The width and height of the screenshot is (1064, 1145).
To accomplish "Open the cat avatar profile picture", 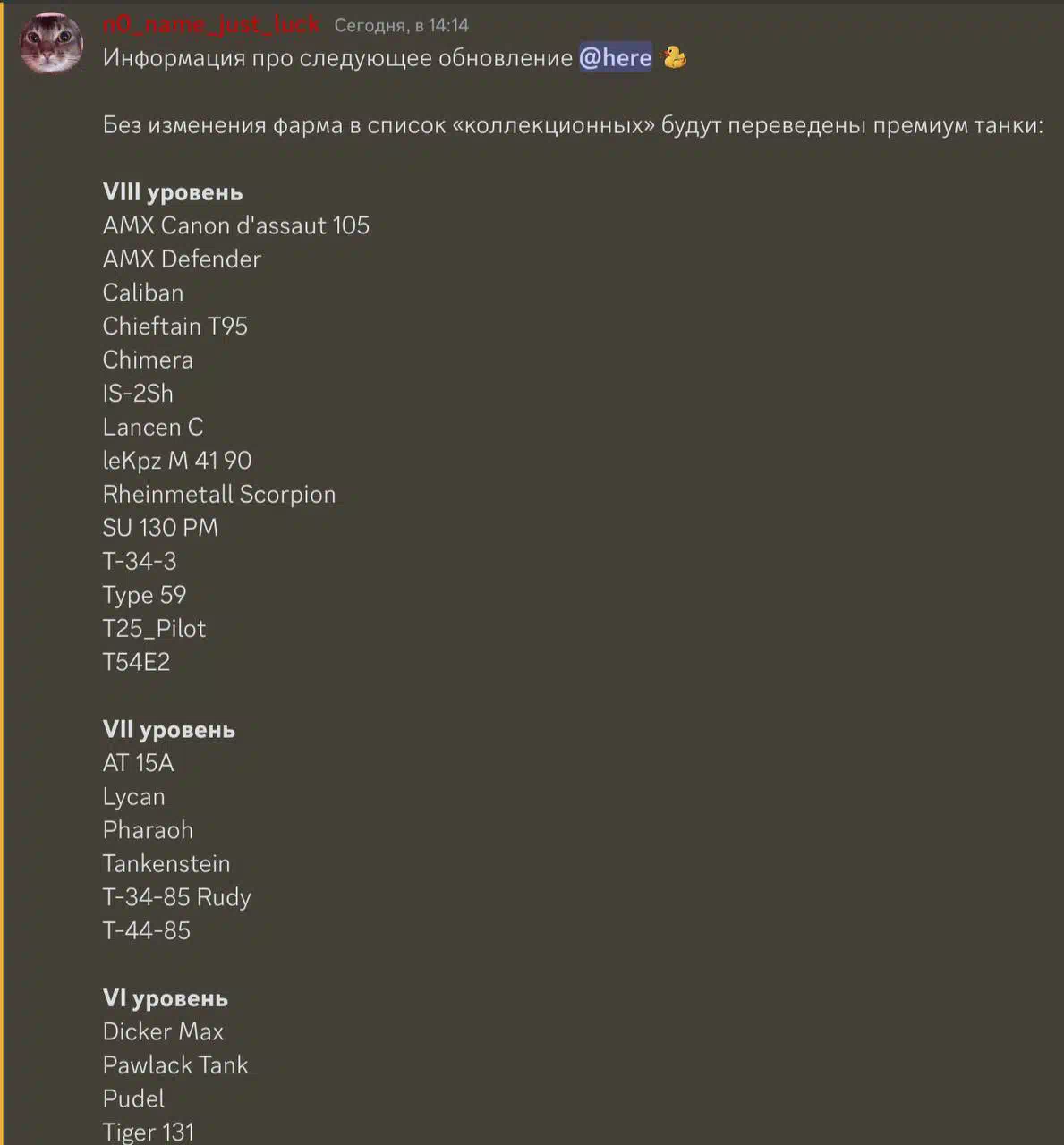I will [51, 44].
